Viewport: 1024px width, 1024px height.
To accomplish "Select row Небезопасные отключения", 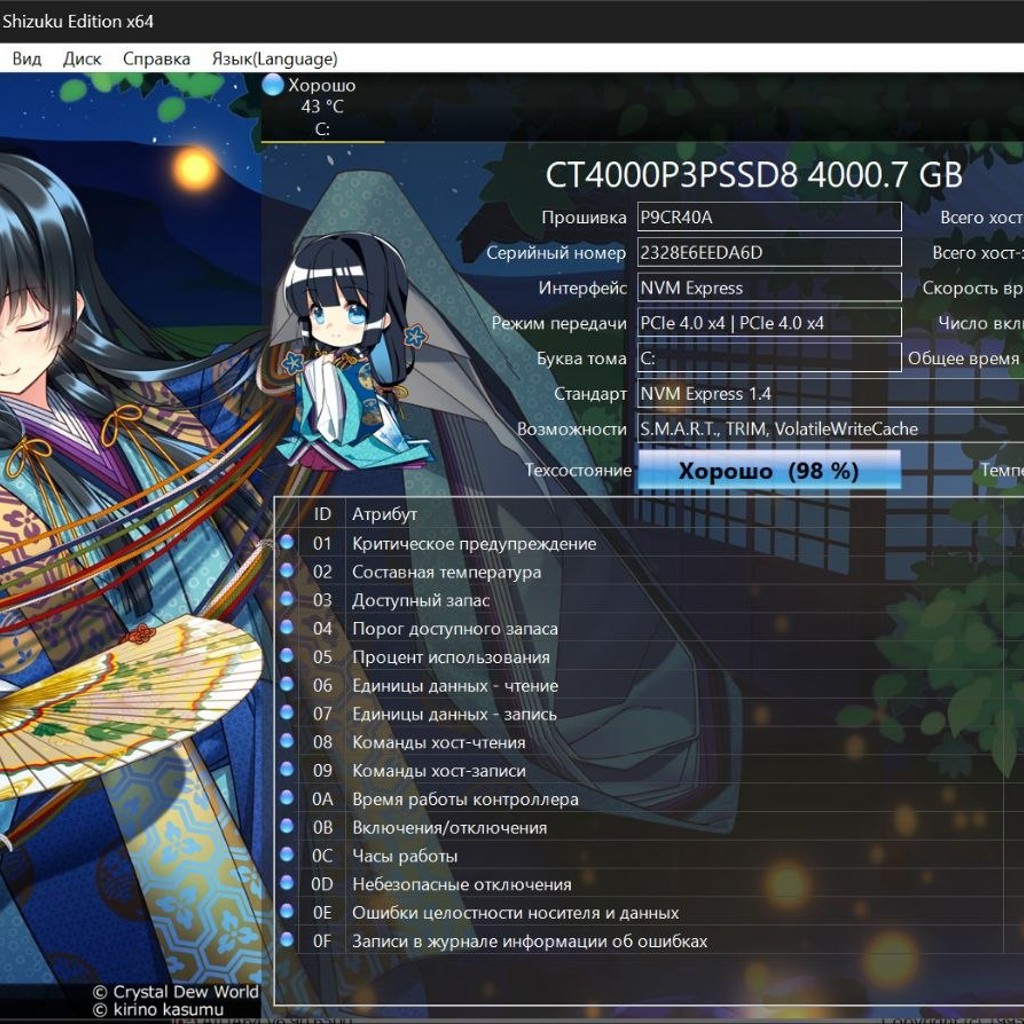I will pyautogui.click(x=649, y=884).
